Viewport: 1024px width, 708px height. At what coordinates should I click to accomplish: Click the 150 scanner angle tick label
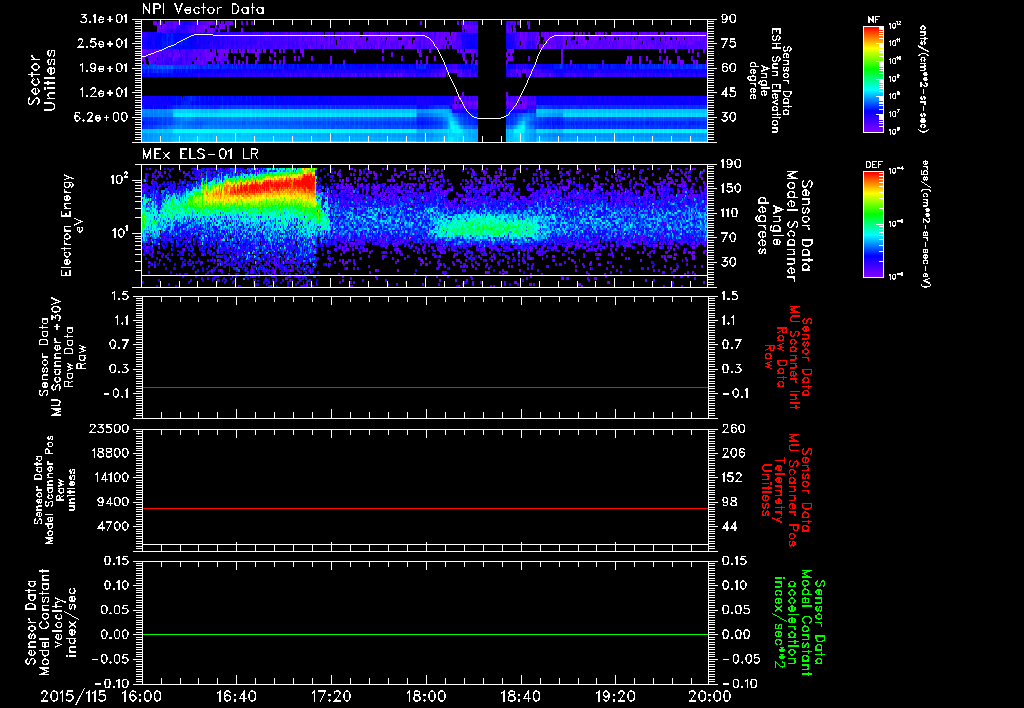click(731, 189)
